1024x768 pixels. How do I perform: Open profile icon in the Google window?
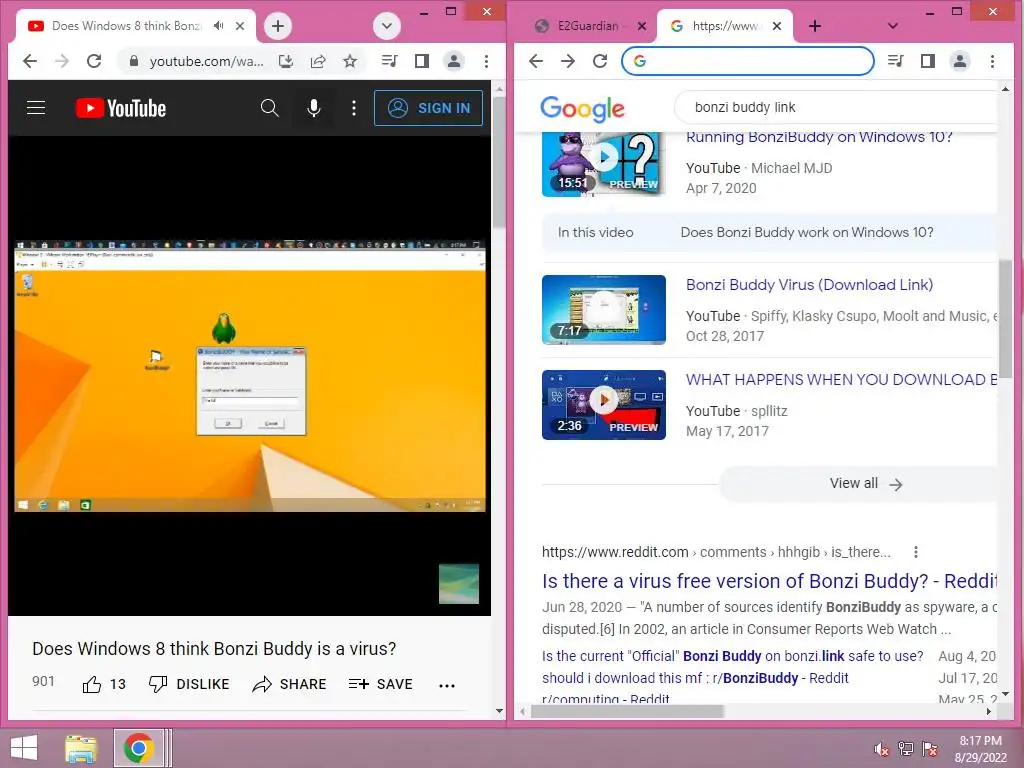pyautogui.click(x=960, y=61)
